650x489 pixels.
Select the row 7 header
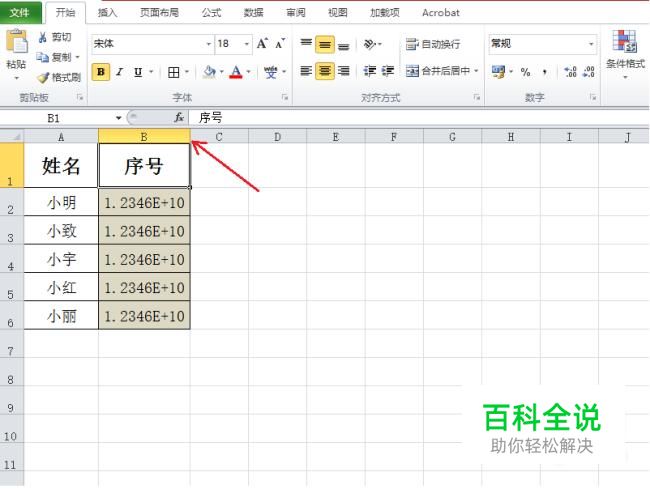click(11, 344)
